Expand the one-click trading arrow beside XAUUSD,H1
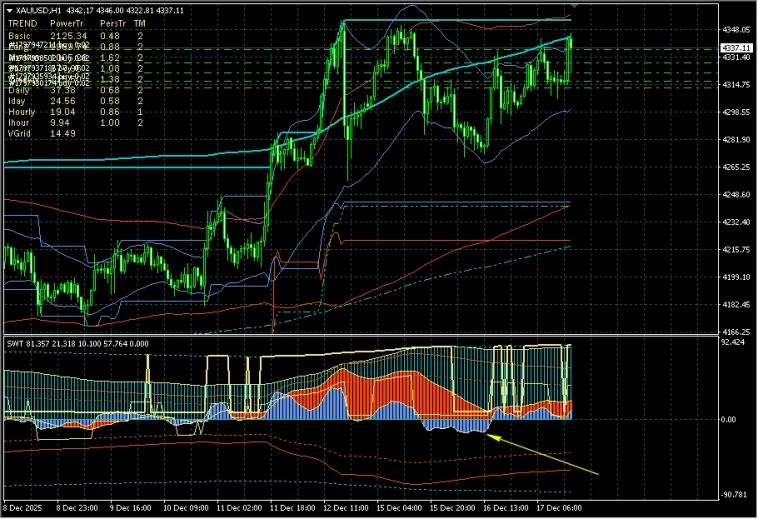 click(x=9, y=10)
